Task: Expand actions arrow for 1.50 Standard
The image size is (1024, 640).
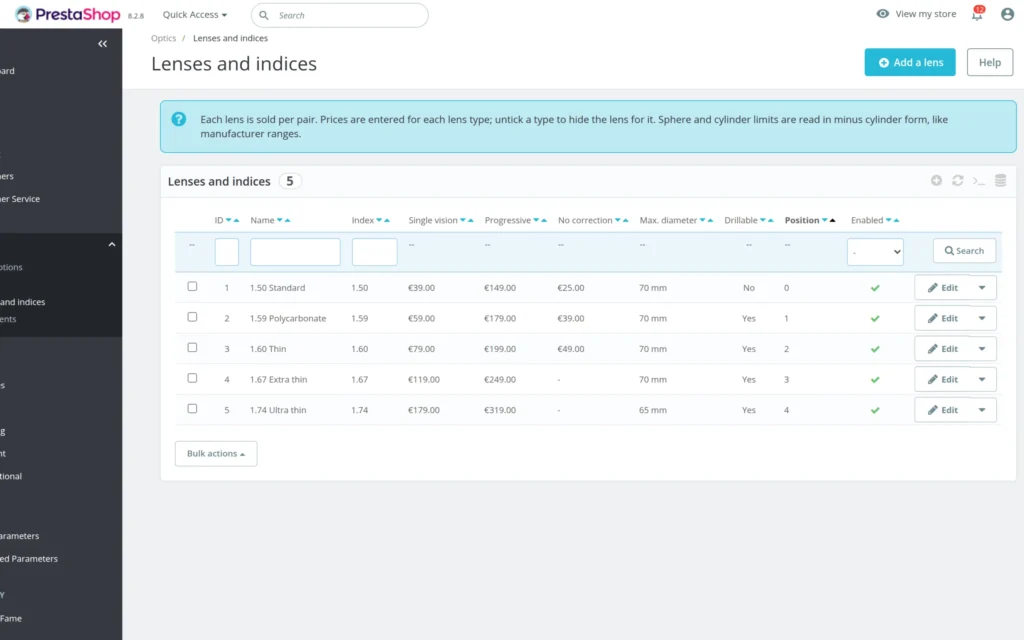Action: click(x=982, y=287)
